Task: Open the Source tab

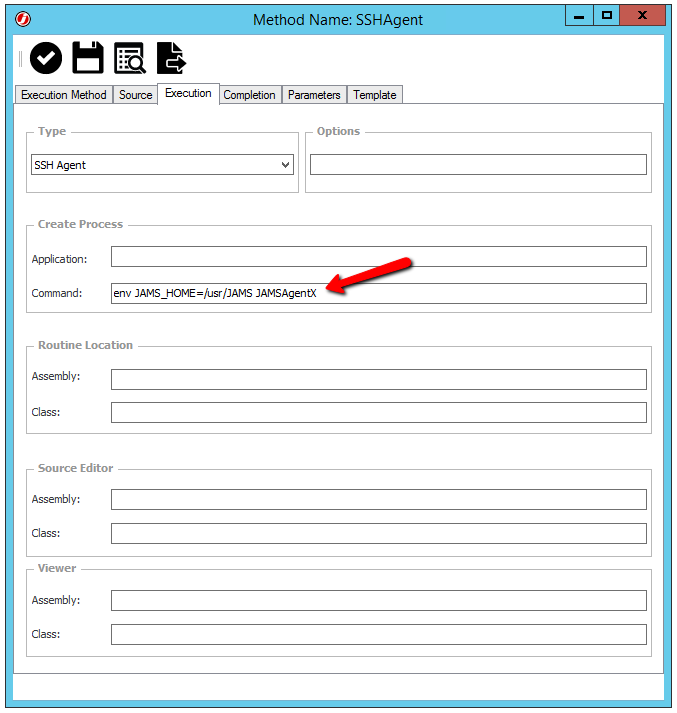Action: pyautogui.click(x=135, y=95)
